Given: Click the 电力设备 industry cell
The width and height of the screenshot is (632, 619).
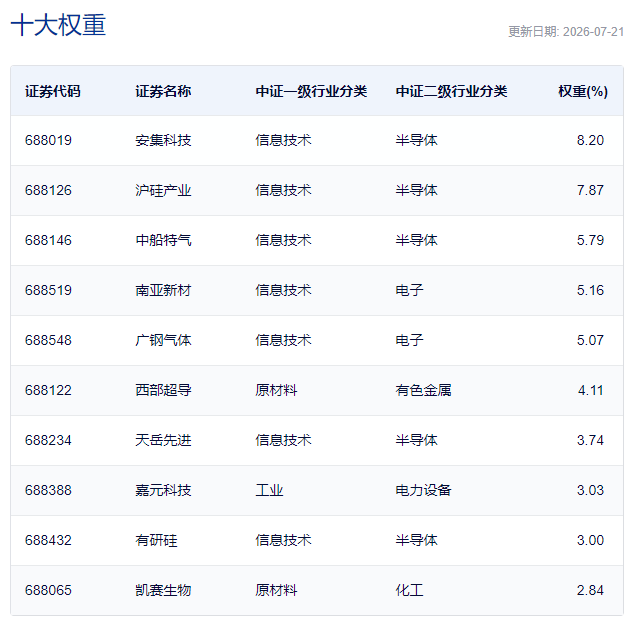Looking at the screenshot, I should pos(424,490).
